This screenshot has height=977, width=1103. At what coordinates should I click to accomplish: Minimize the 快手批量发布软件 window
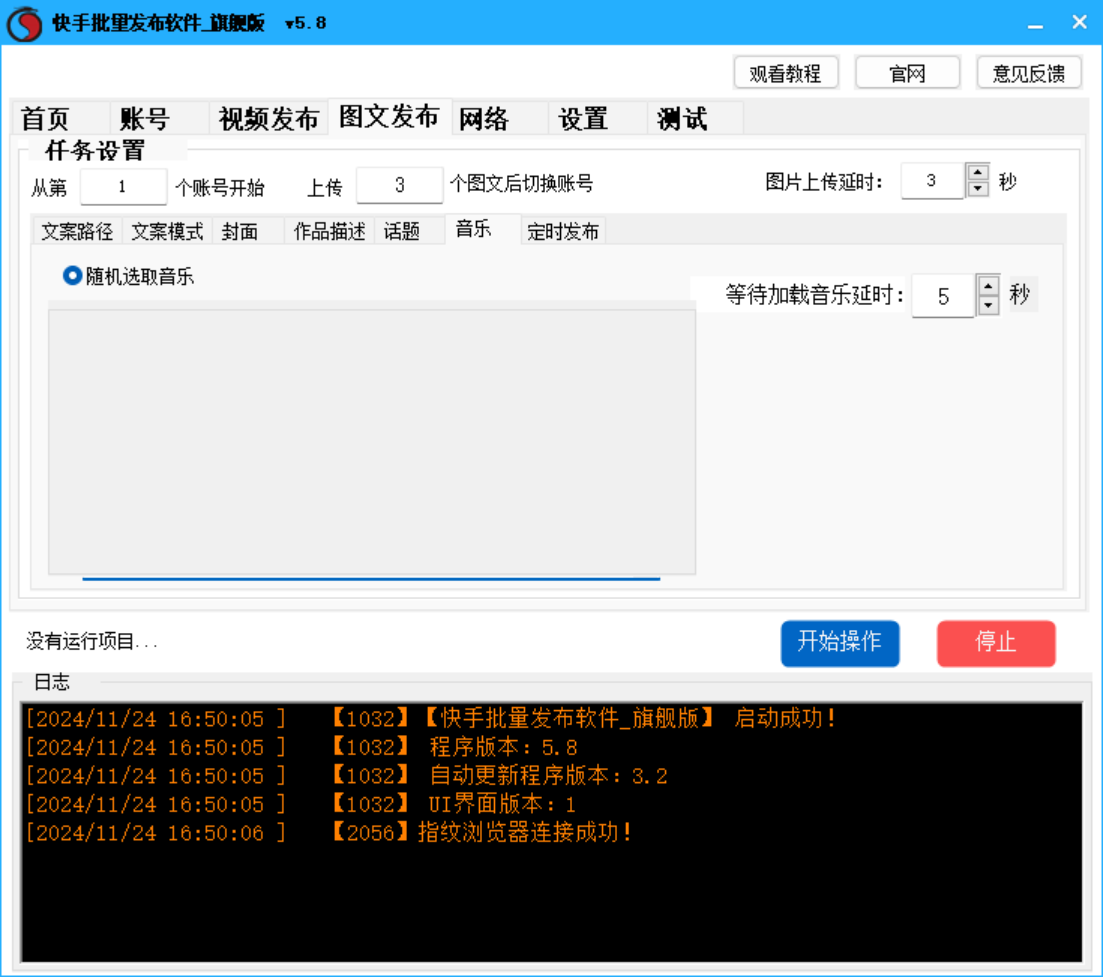(x=1035, y=23)
